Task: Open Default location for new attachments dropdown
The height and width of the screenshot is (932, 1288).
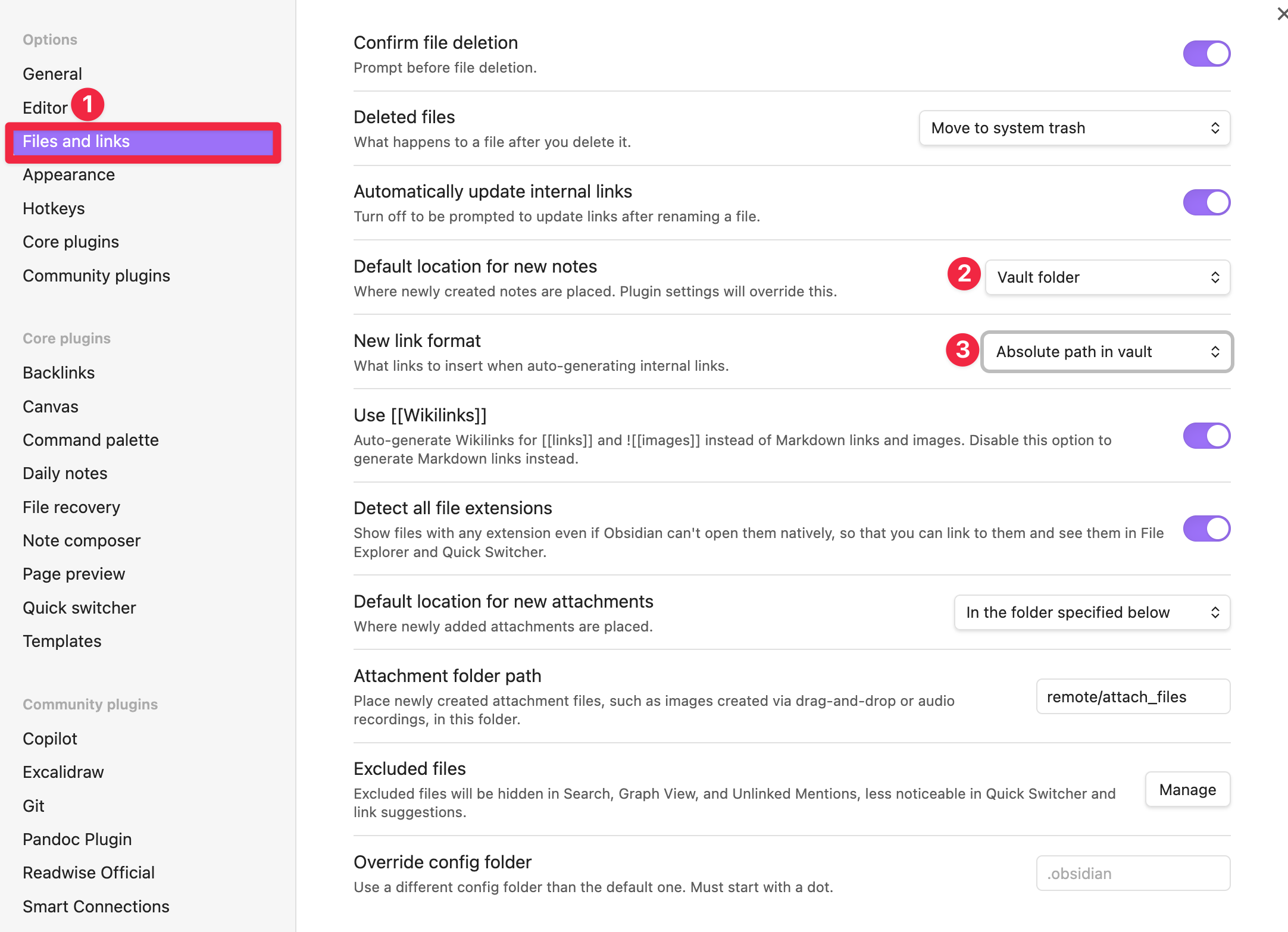Action: click(x=1092, y=613)
